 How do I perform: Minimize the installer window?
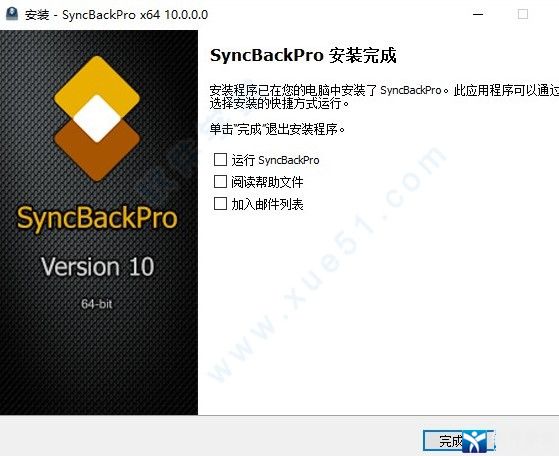[x=478, y=15]
